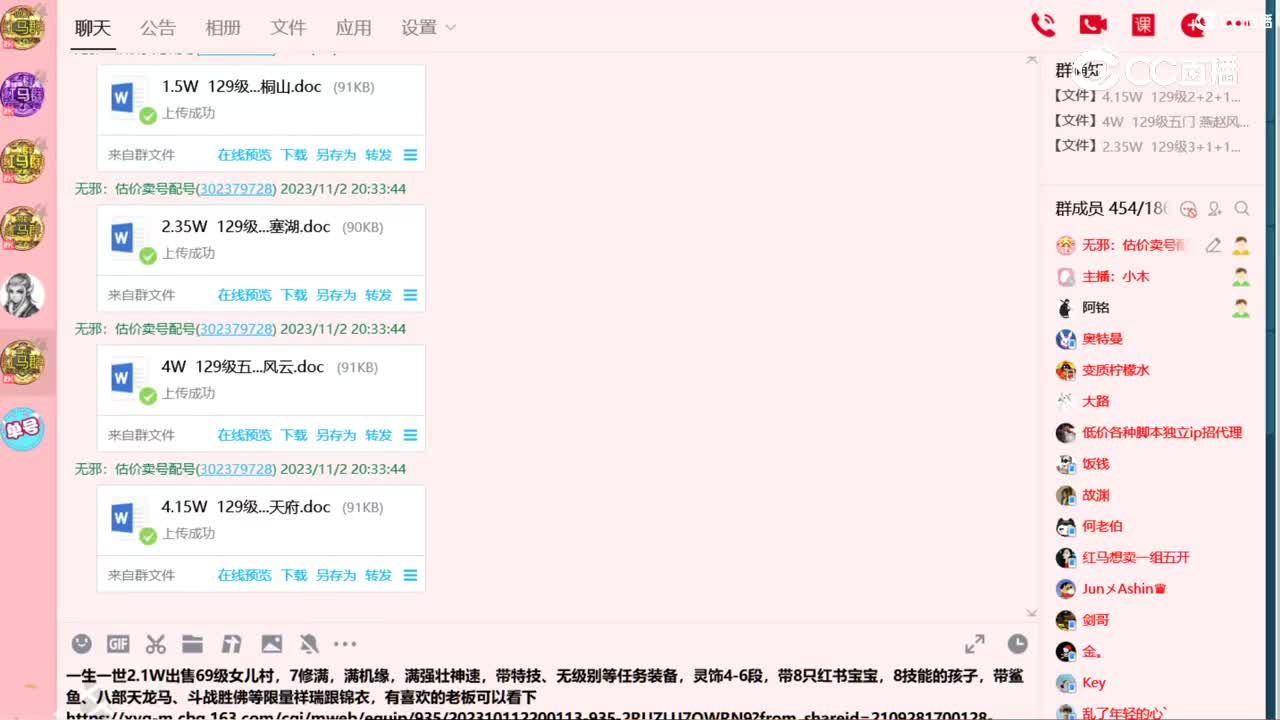Viewport: 1280px width, 720px height.
Task: Preview 1.5W file online
Action: tap(244, 155)
